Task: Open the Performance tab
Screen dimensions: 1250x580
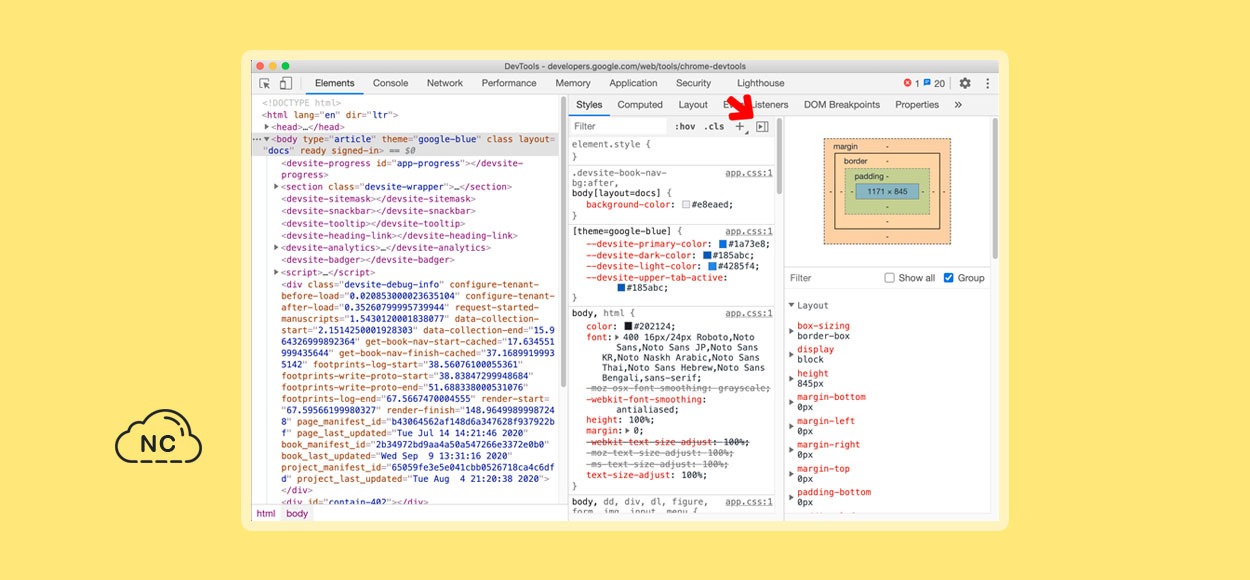Action: 509,84
